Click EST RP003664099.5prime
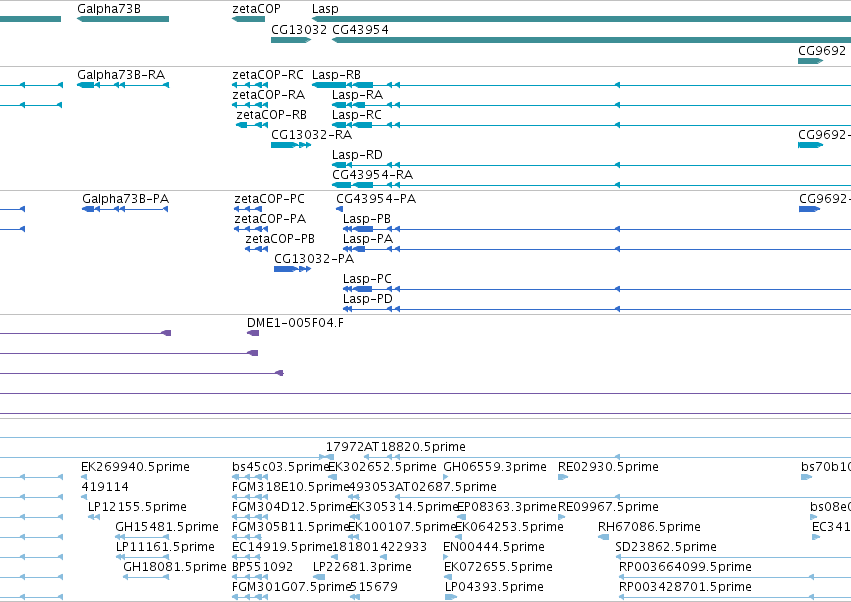The height and width of the screenshot is (602, 851). coord(685,567)
